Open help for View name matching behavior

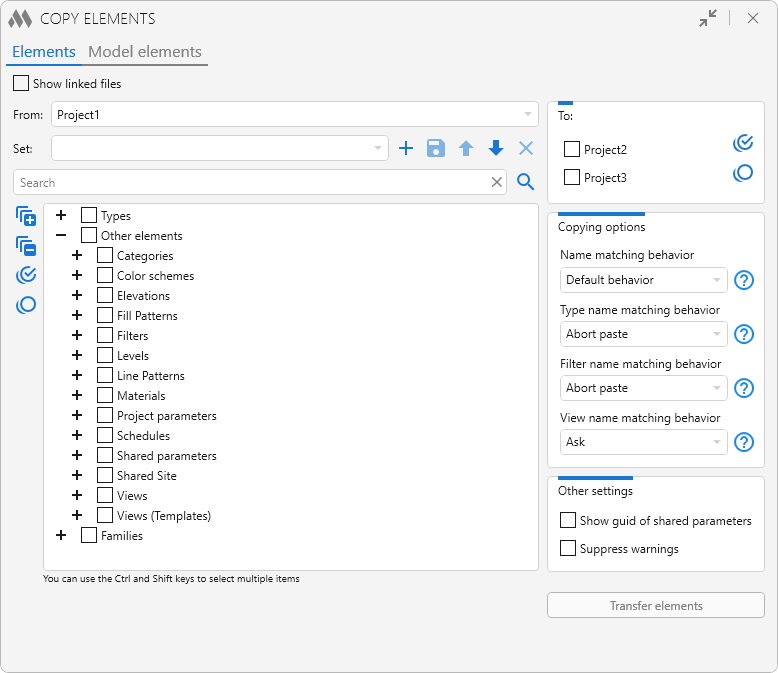(743, 442)
